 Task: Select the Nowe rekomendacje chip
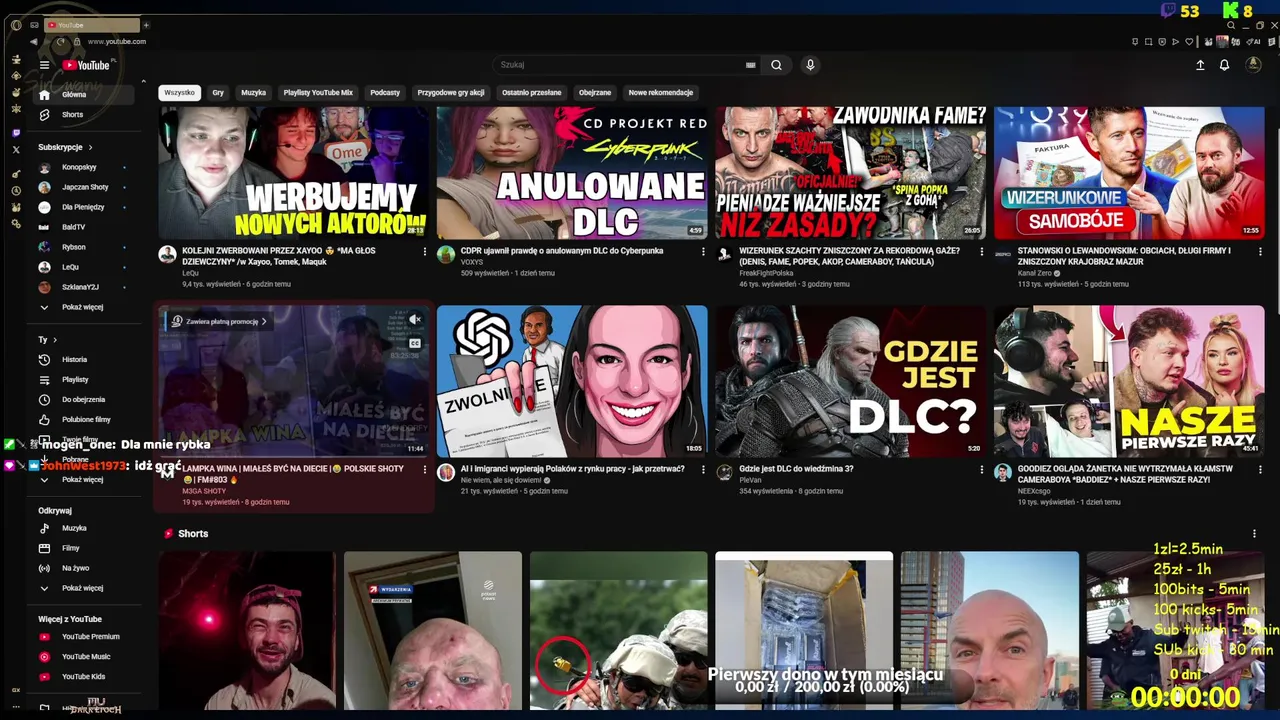pyautogui.click(x=661, y=93)
